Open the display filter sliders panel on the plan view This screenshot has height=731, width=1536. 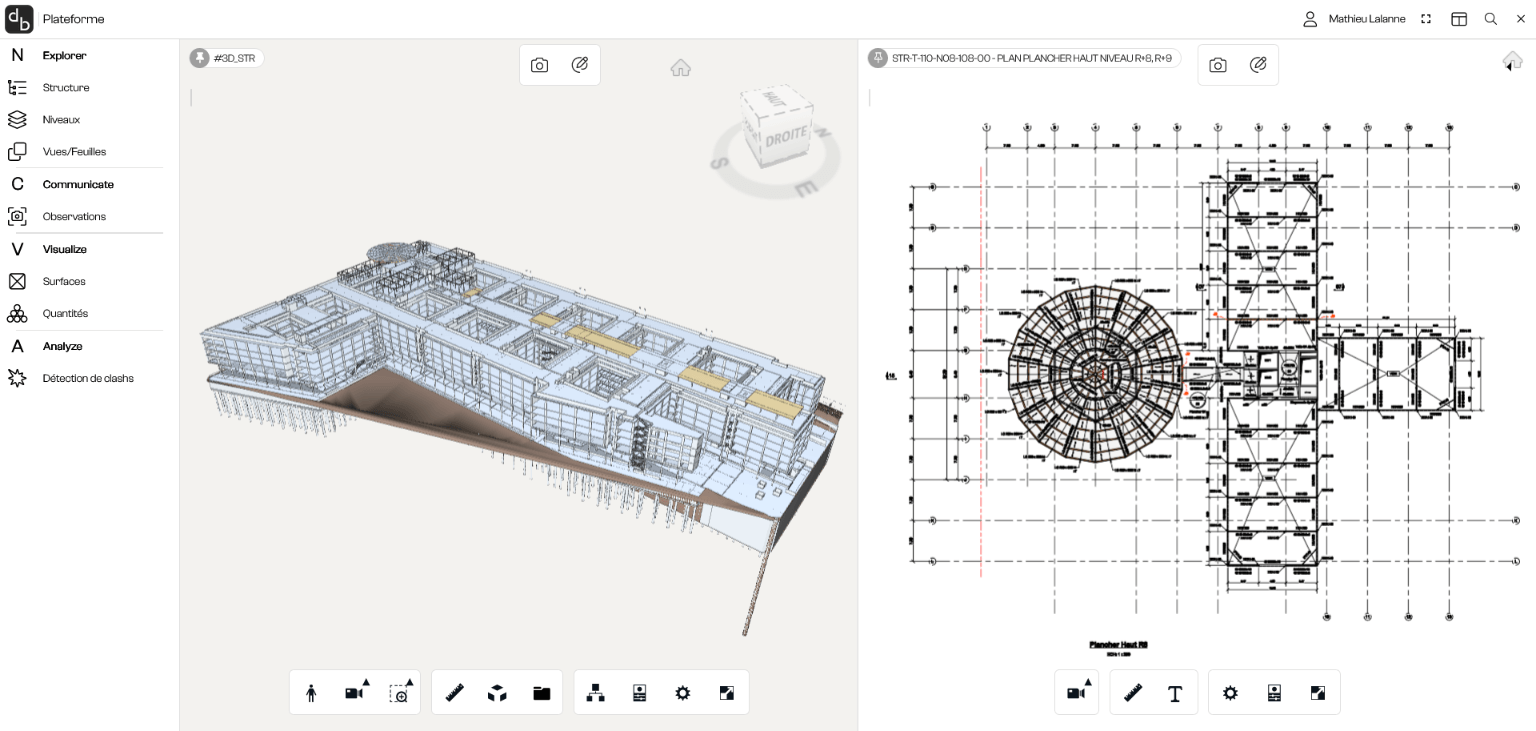1274,692
